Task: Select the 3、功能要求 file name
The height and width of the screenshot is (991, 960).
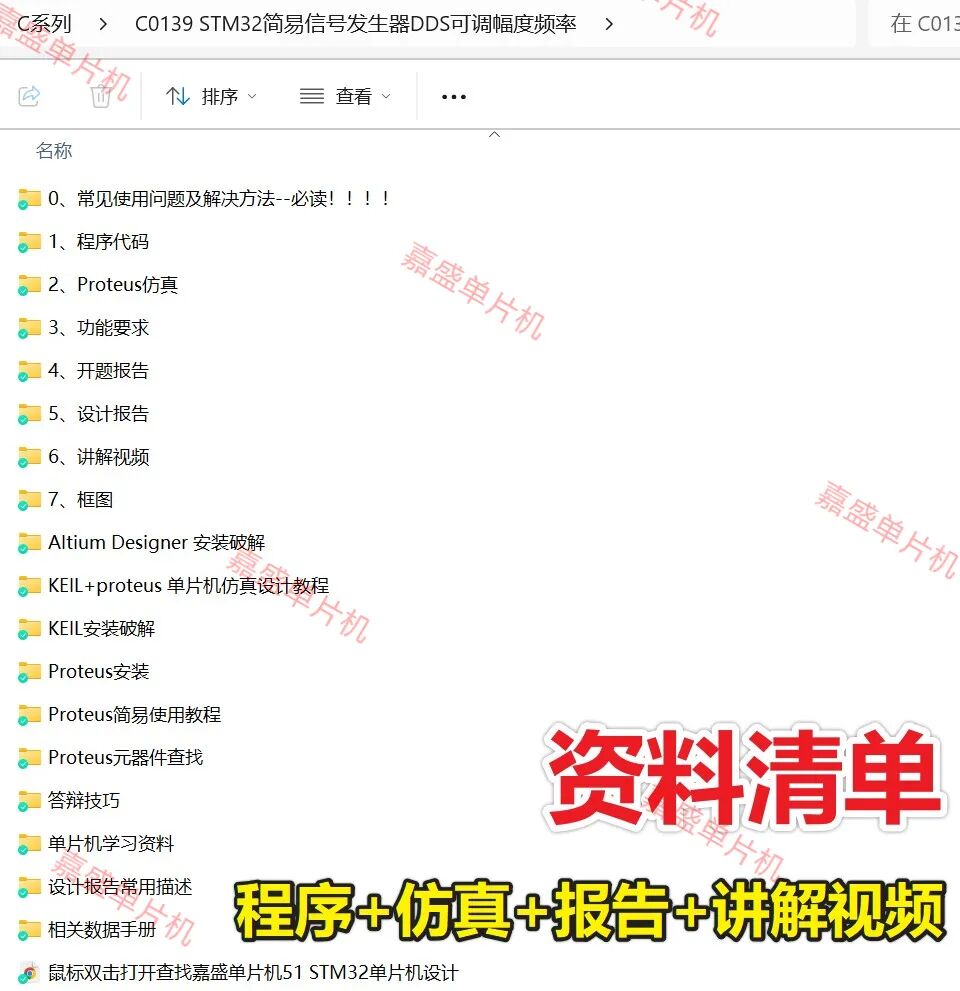Action: (x=99, y=327)
